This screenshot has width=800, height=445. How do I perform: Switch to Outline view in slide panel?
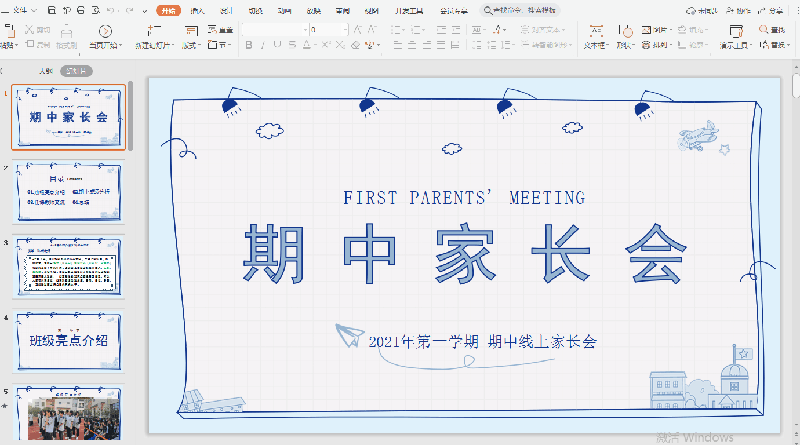(46, 71)
